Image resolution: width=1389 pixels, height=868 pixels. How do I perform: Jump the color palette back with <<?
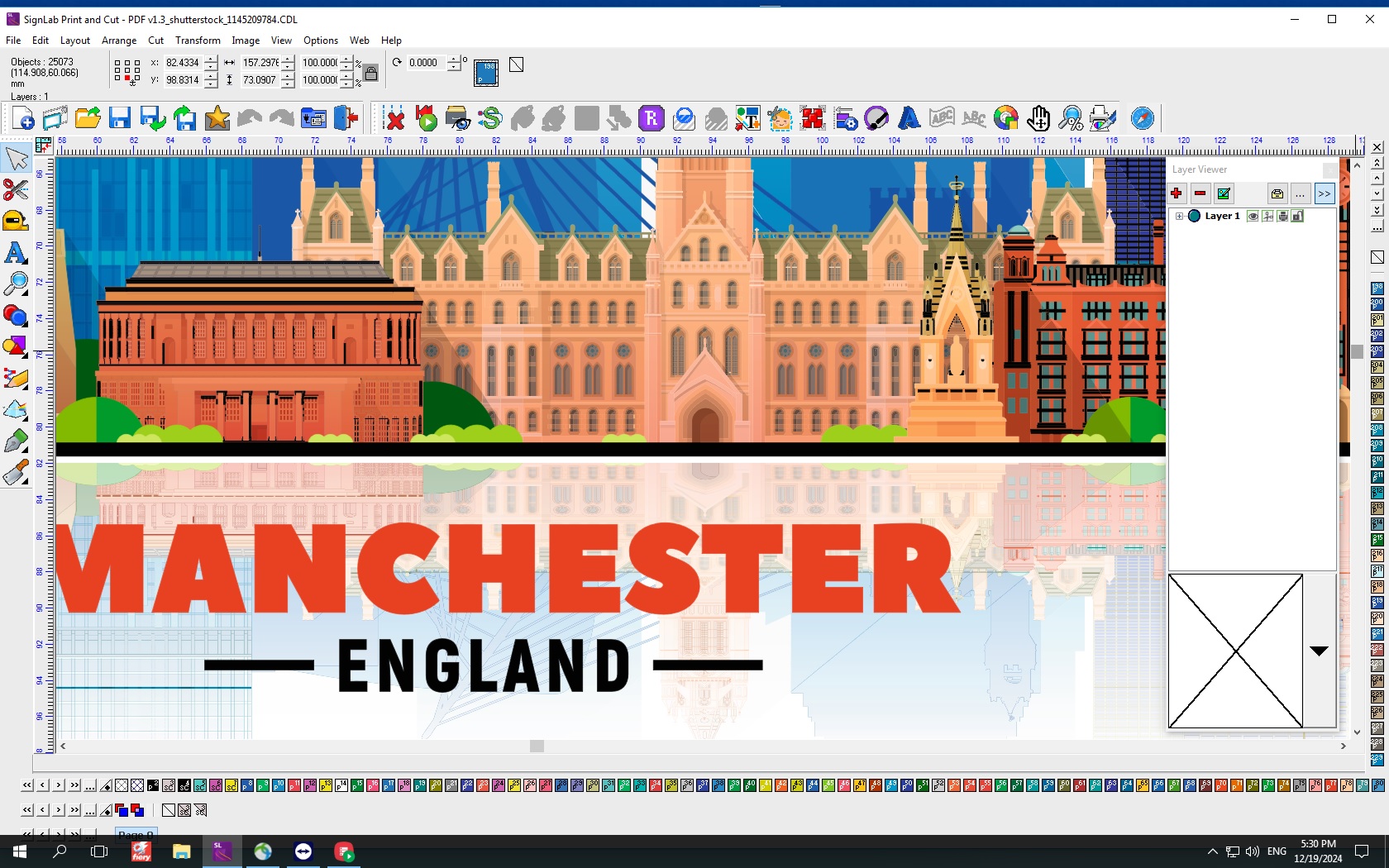click(x=27, y=785)
